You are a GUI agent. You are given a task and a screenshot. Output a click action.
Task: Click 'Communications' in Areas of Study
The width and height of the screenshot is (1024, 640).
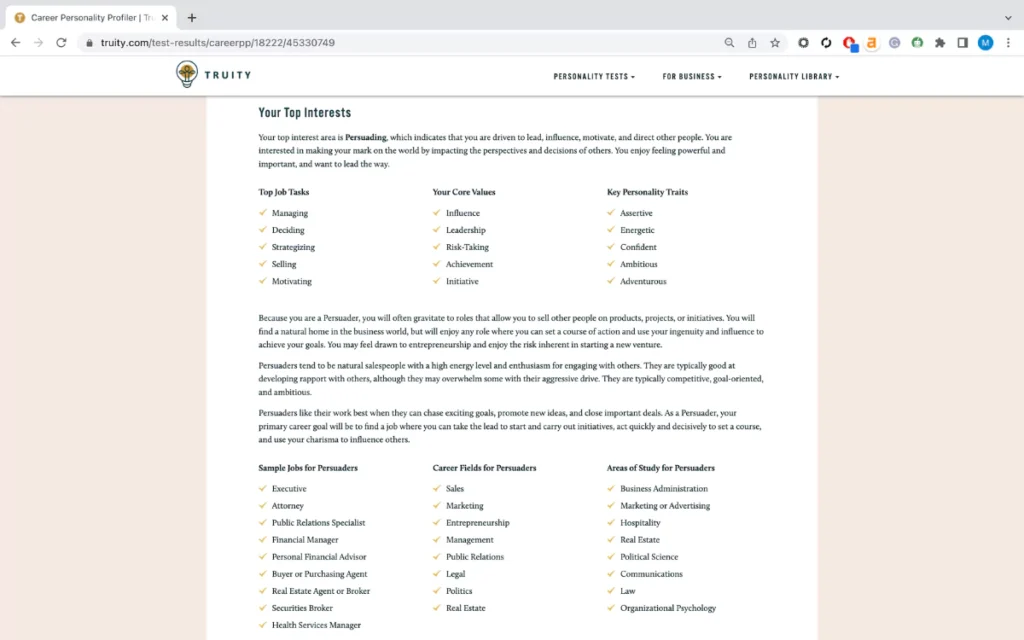tap(652, 574)
